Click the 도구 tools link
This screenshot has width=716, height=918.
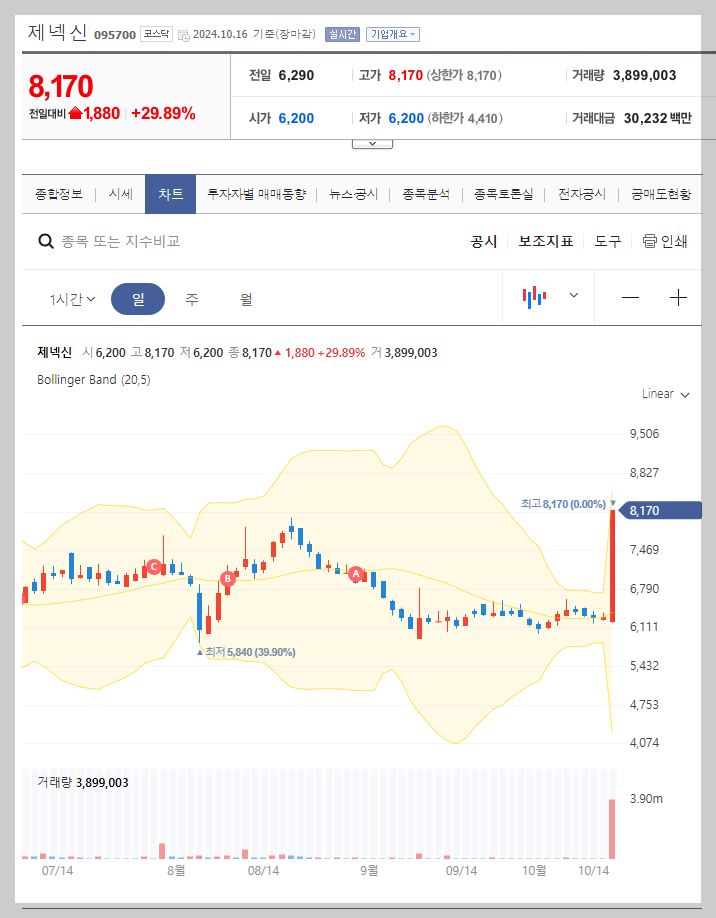607,241
